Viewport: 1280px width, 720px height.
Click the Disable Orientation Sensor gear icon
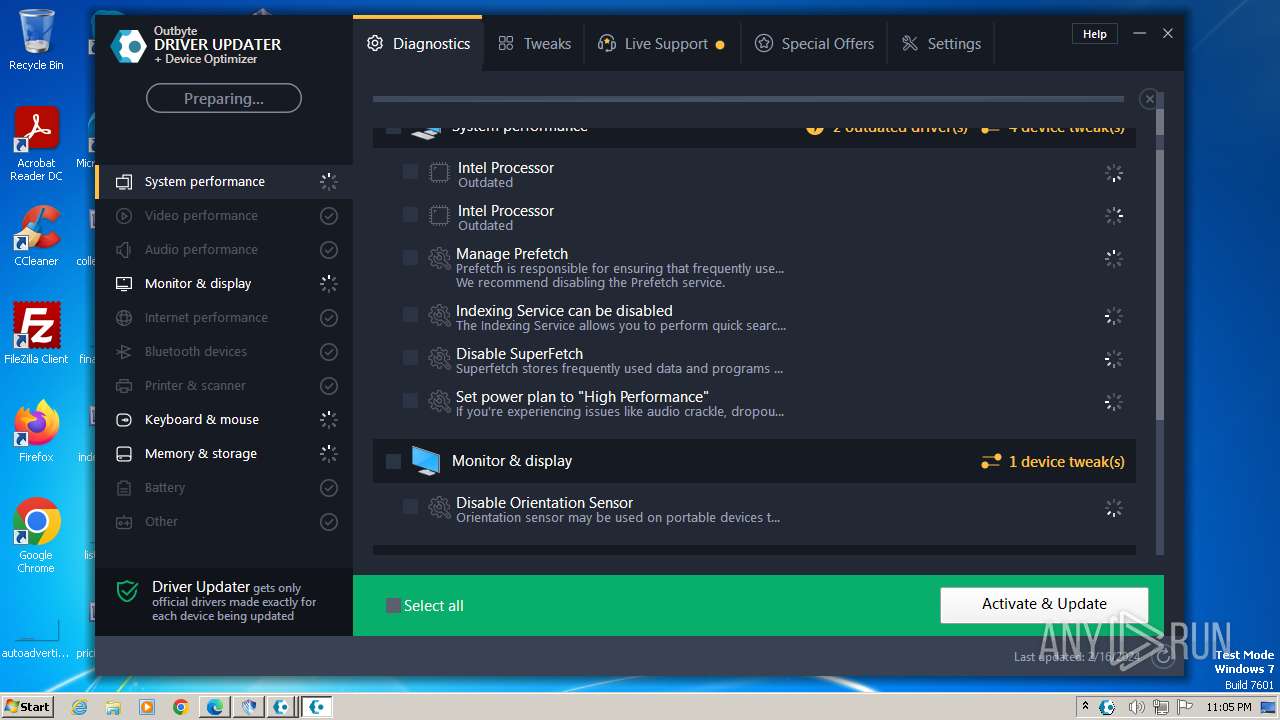pyautogui.click(x=439, y=508)
